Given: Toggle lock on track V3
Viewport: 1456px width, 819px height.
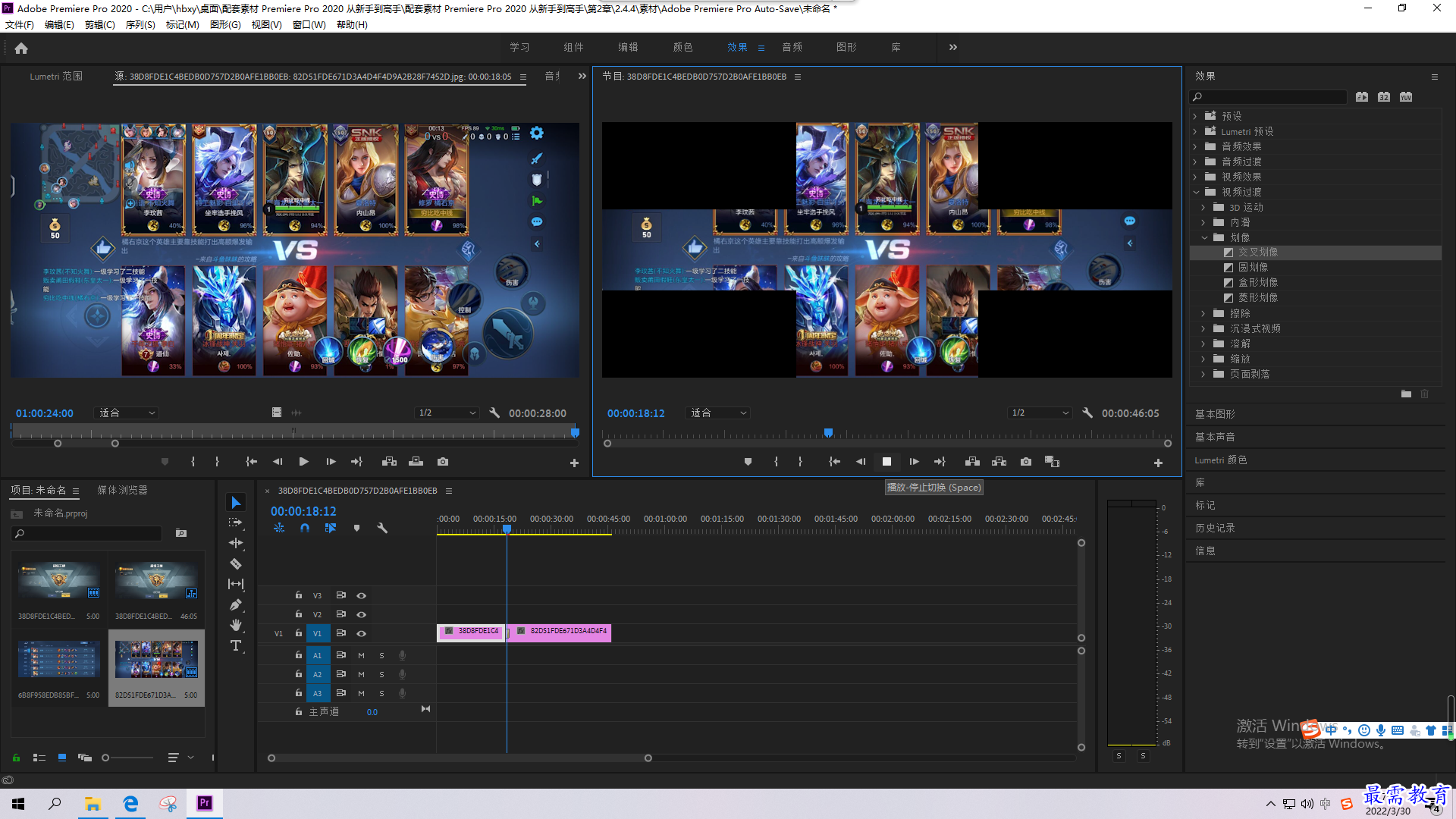Looking at the screenshot, I should pos(299,595).
